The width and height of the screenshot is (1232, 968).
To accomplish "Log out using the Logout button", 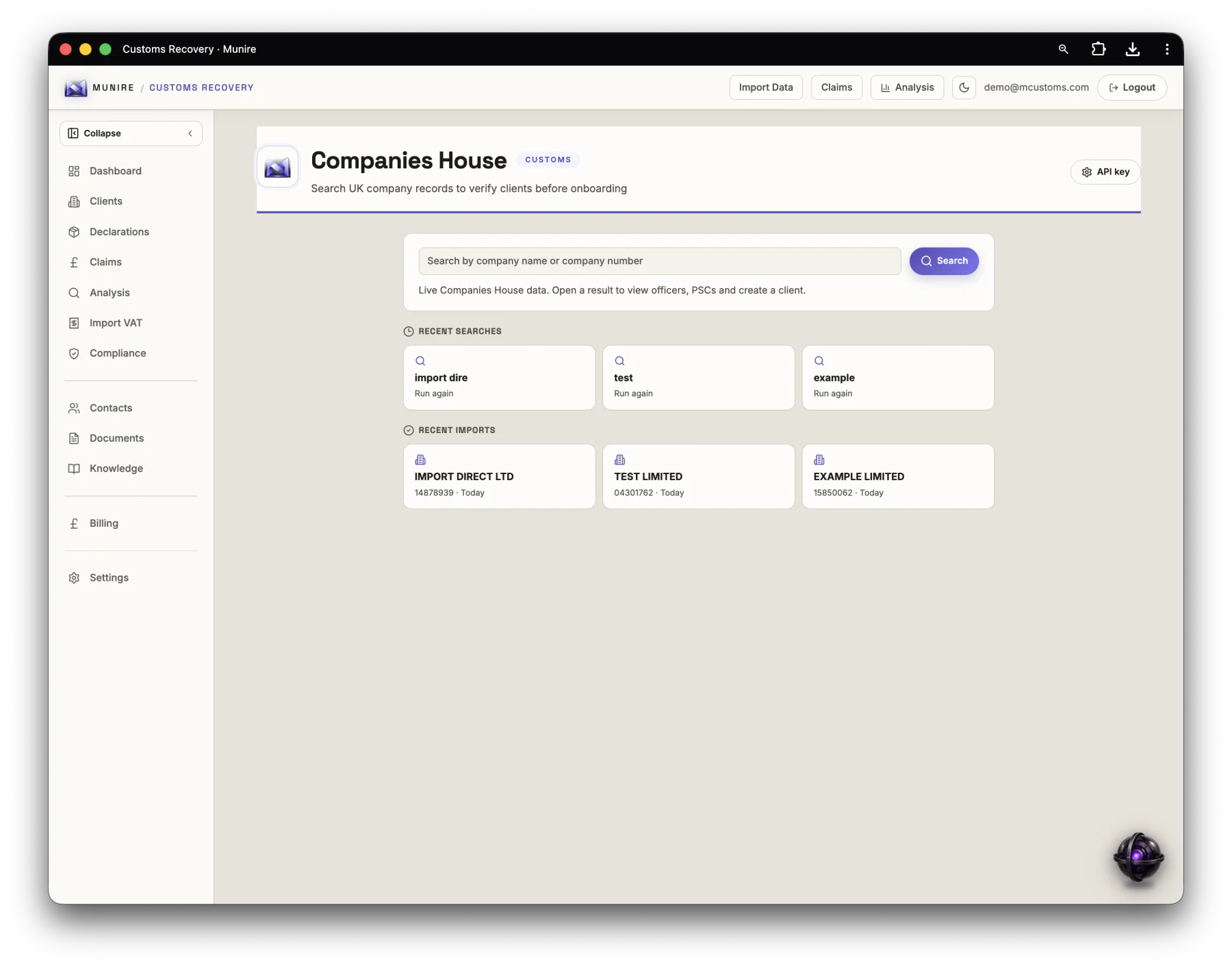I will 1132,88.
